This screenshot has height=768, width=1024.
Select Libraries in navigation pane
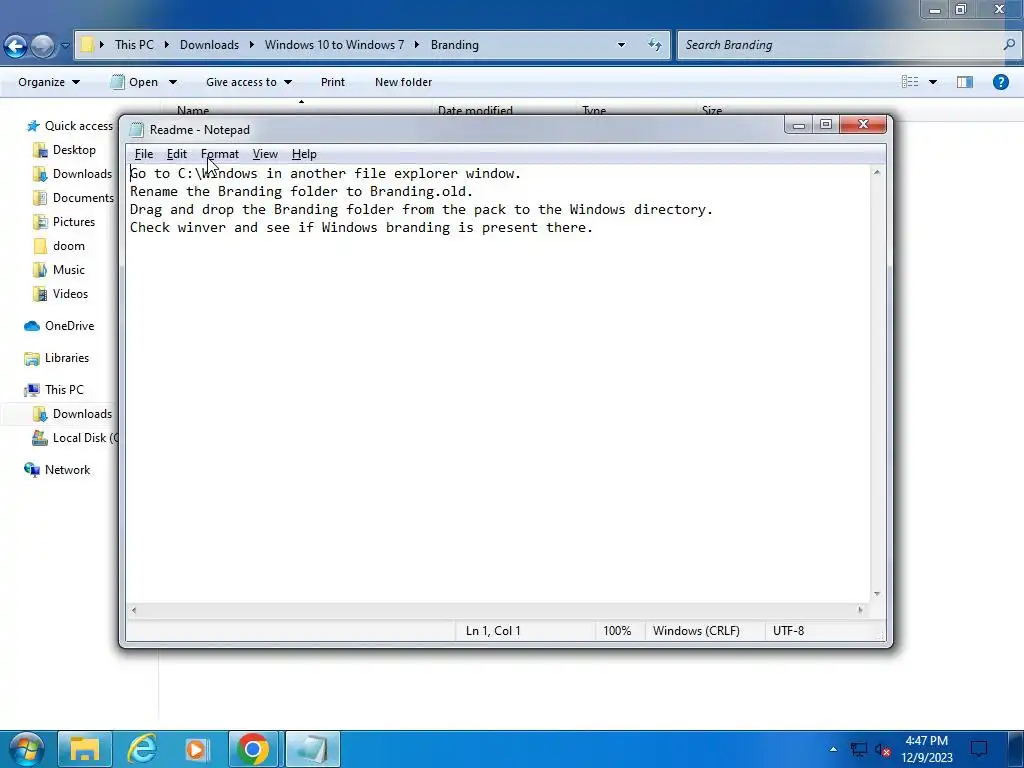click(x=57, y=358)
